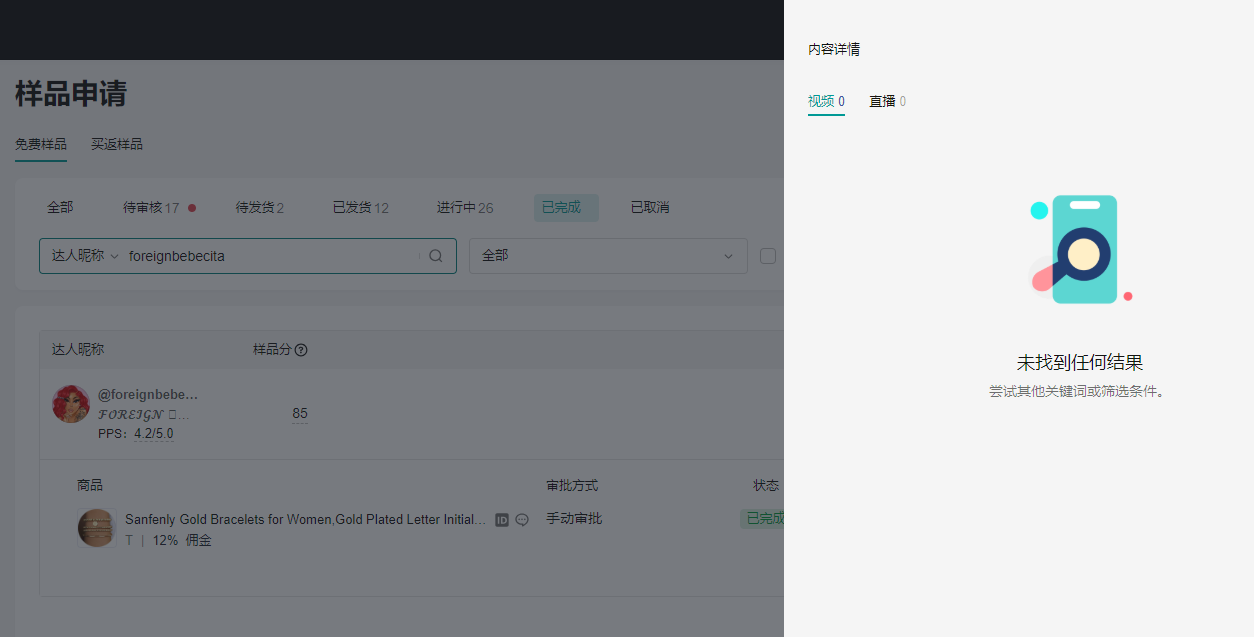Click the search magnifier icon

435,256
